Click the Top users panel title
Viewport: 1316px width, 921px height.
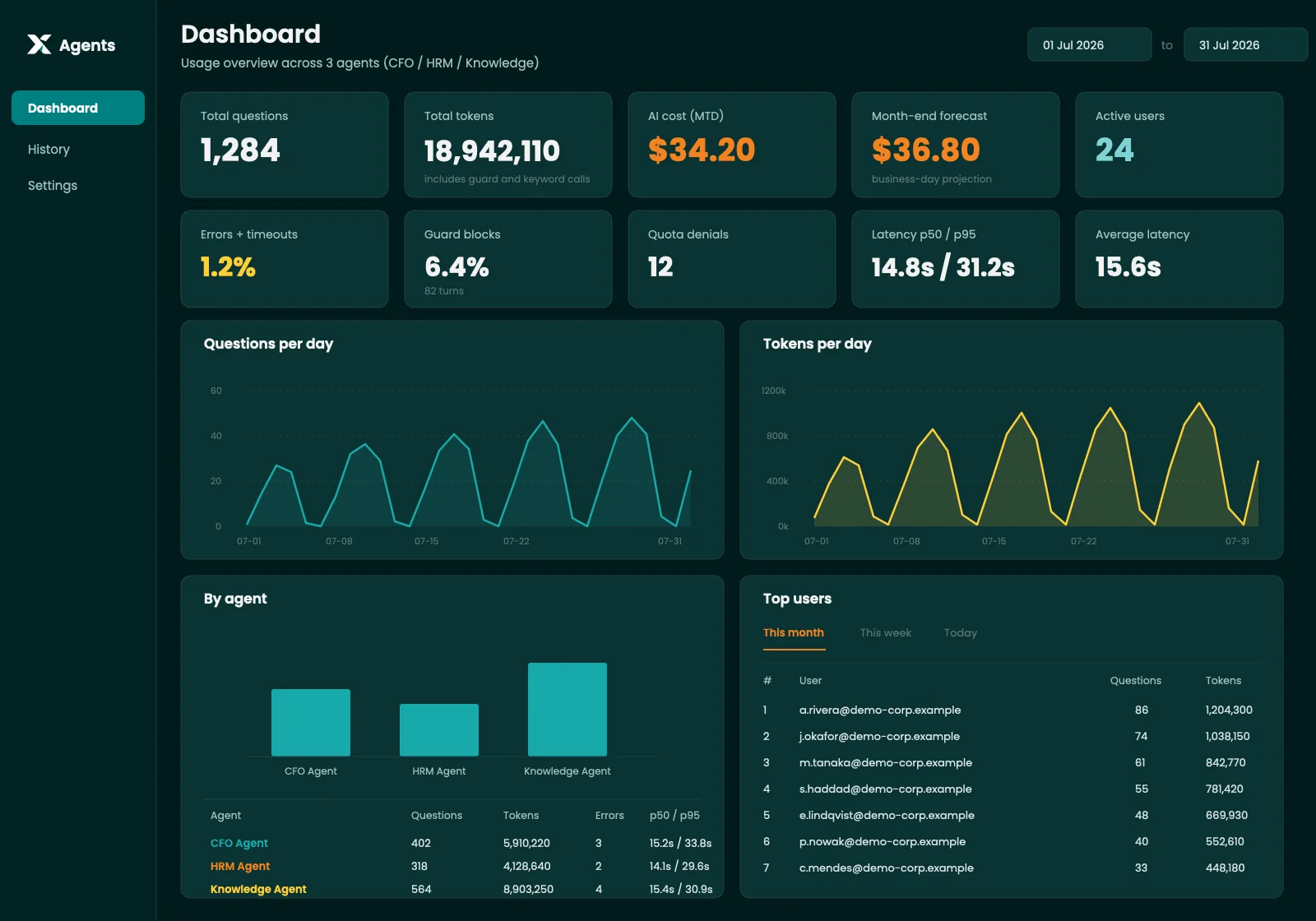coord(797,599)
